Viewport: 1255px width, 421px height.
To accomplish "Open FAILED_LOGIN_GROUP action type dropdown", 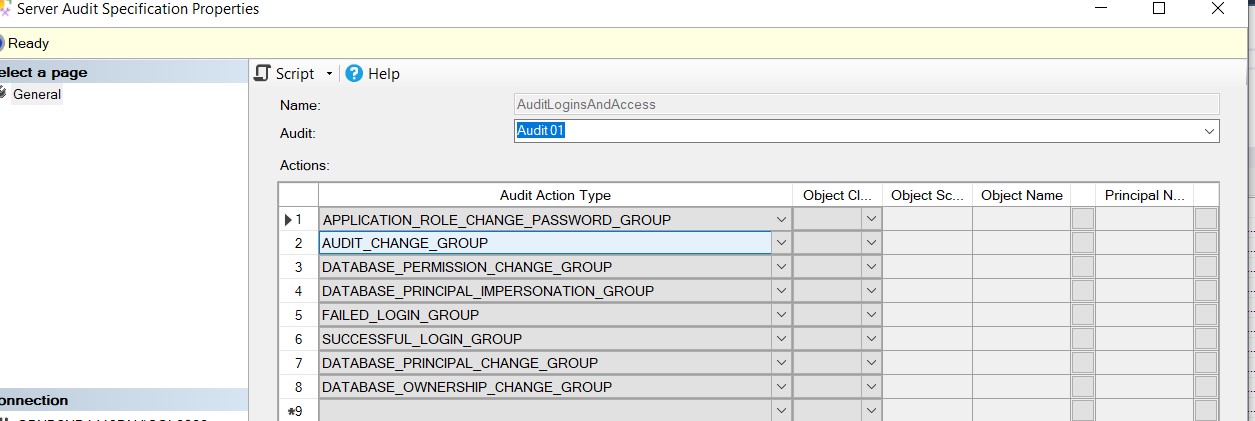I will pyautogui.click(x=781, y=315).
